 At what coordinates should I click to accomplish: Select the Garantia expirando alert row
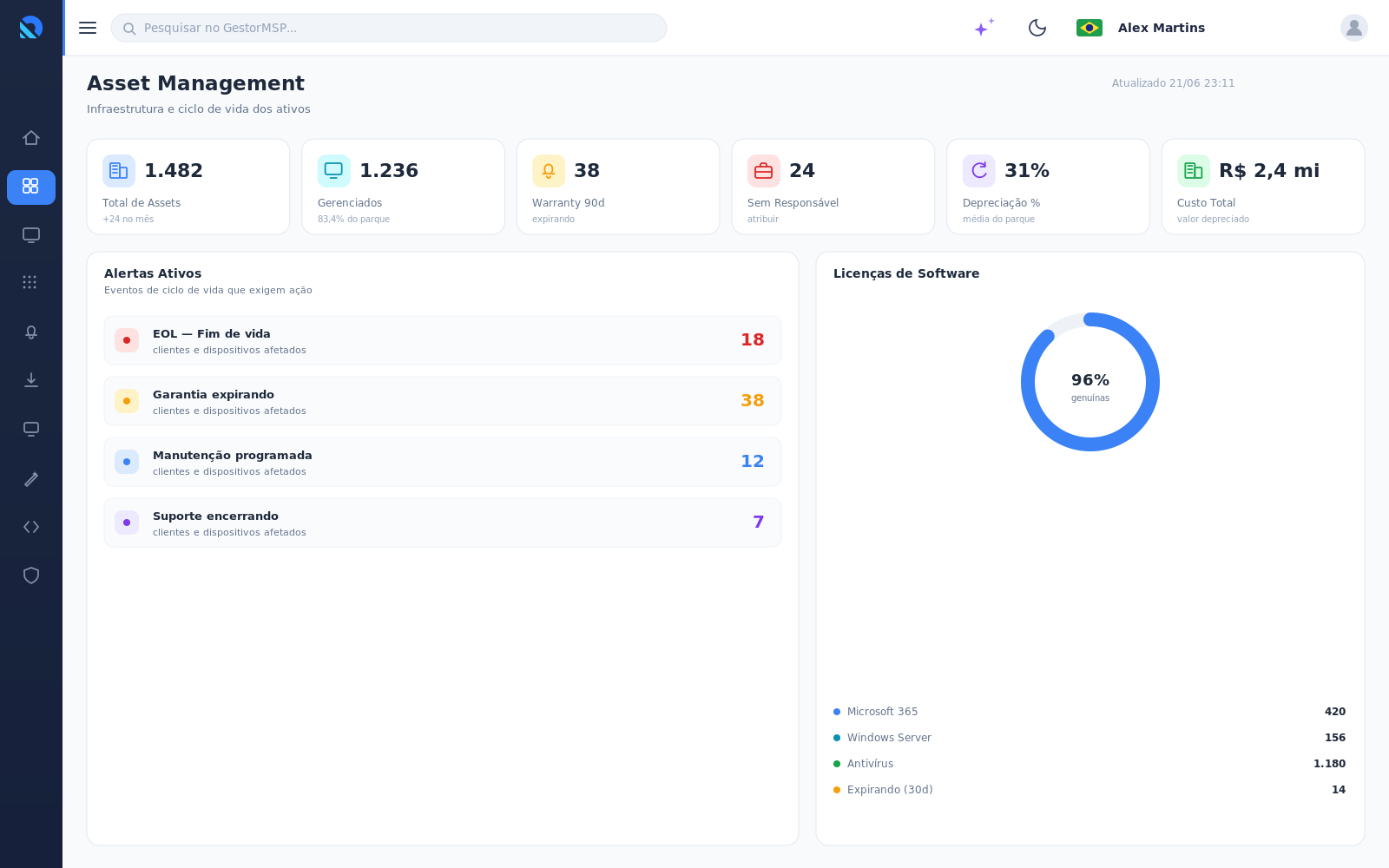click(x=443, y=401)
